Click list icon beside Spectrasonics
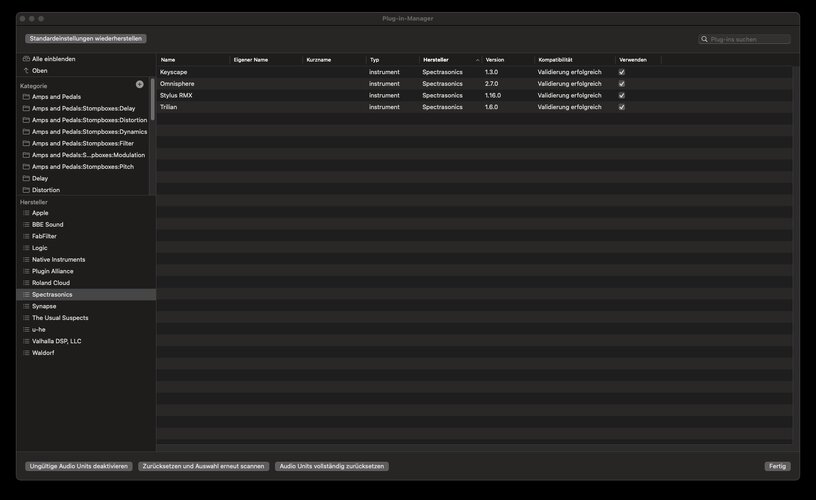The image size is (816, 500). tap(26, 294)
